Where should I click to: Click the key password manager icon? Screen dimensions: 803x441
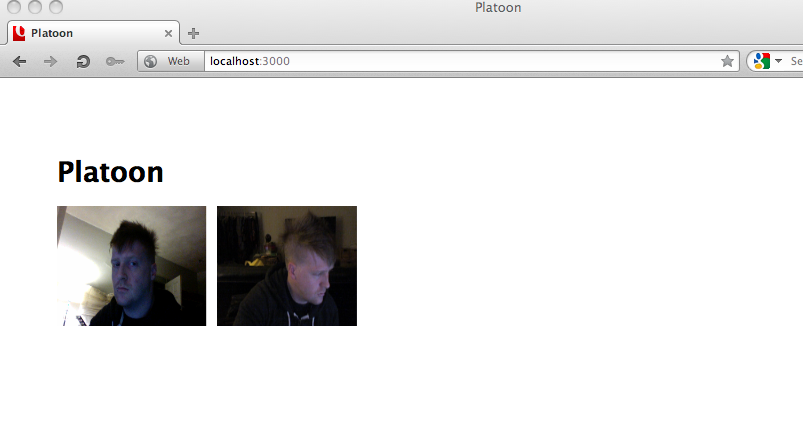[x=115, y=62]
